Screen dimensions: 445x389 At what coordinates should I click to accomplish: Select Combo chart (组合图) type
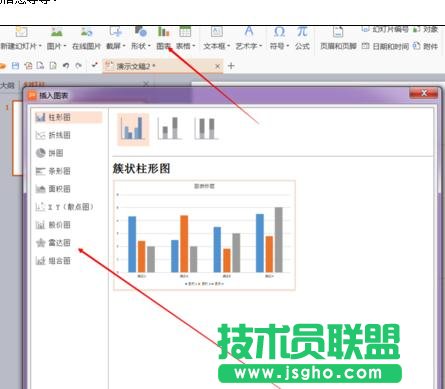[53, 261]
